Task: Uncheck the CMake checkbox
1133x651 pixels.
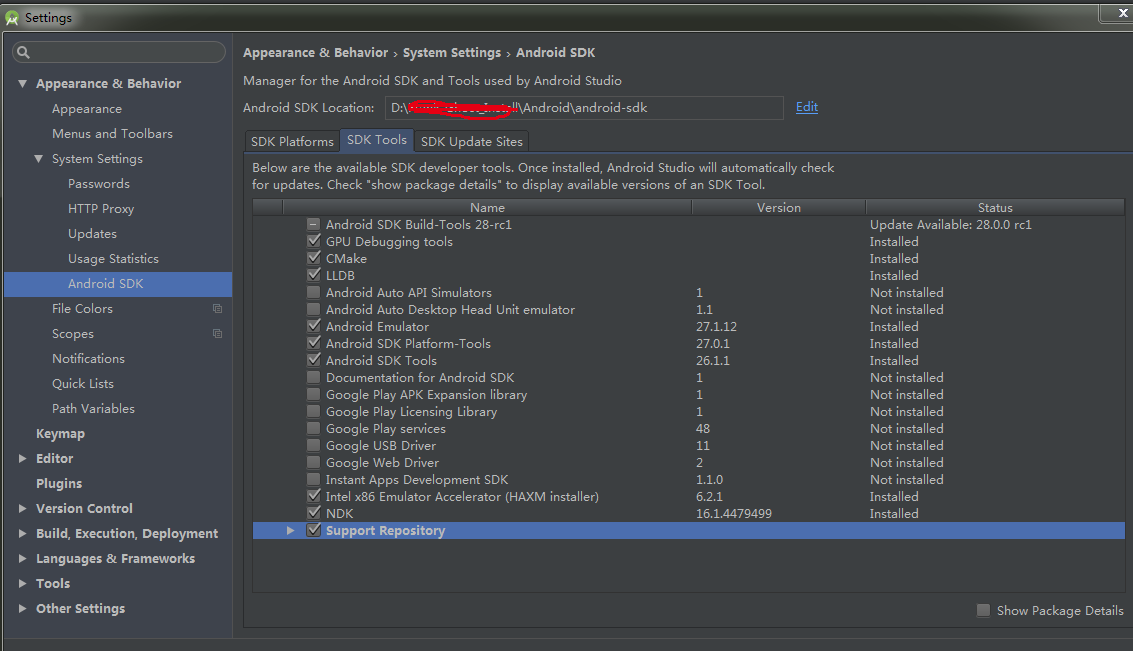Action: [x=314, y=259]
